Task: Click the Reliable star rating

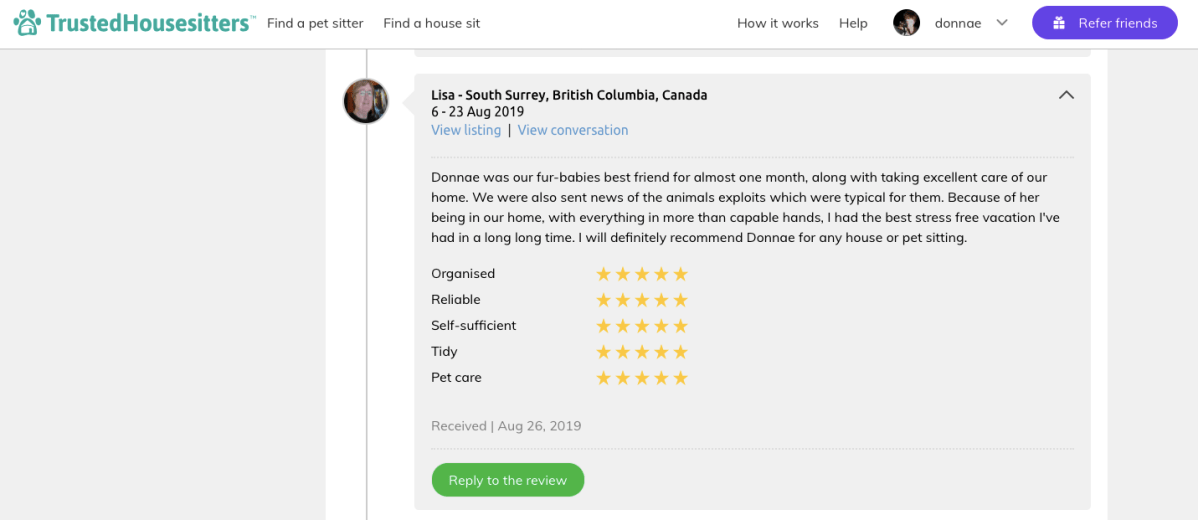Action: (x=642, y=300)
